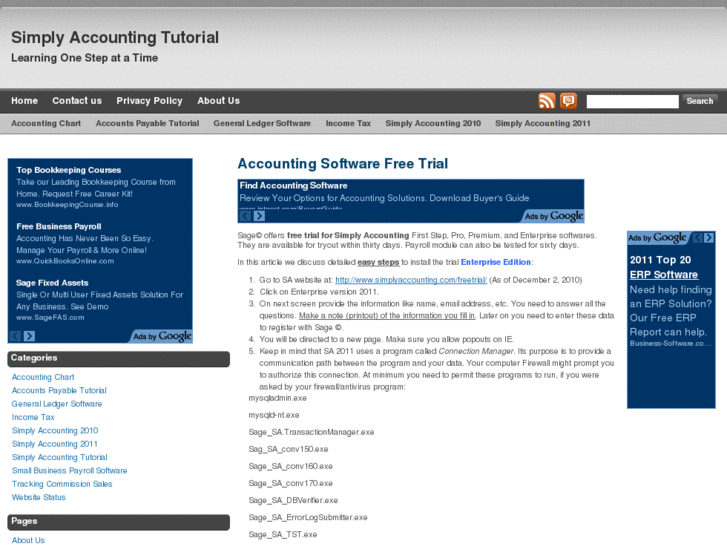Open www.SageFAS.com ad URL
The height and width of the screenshot is (545, 727).
pos(50,318)
